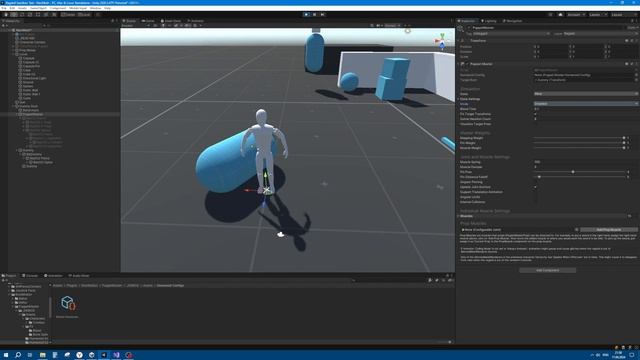Click the Add Prop Muscle button
Image resolution: width=640 pixels, height=360 pixels.
point(609,230)
